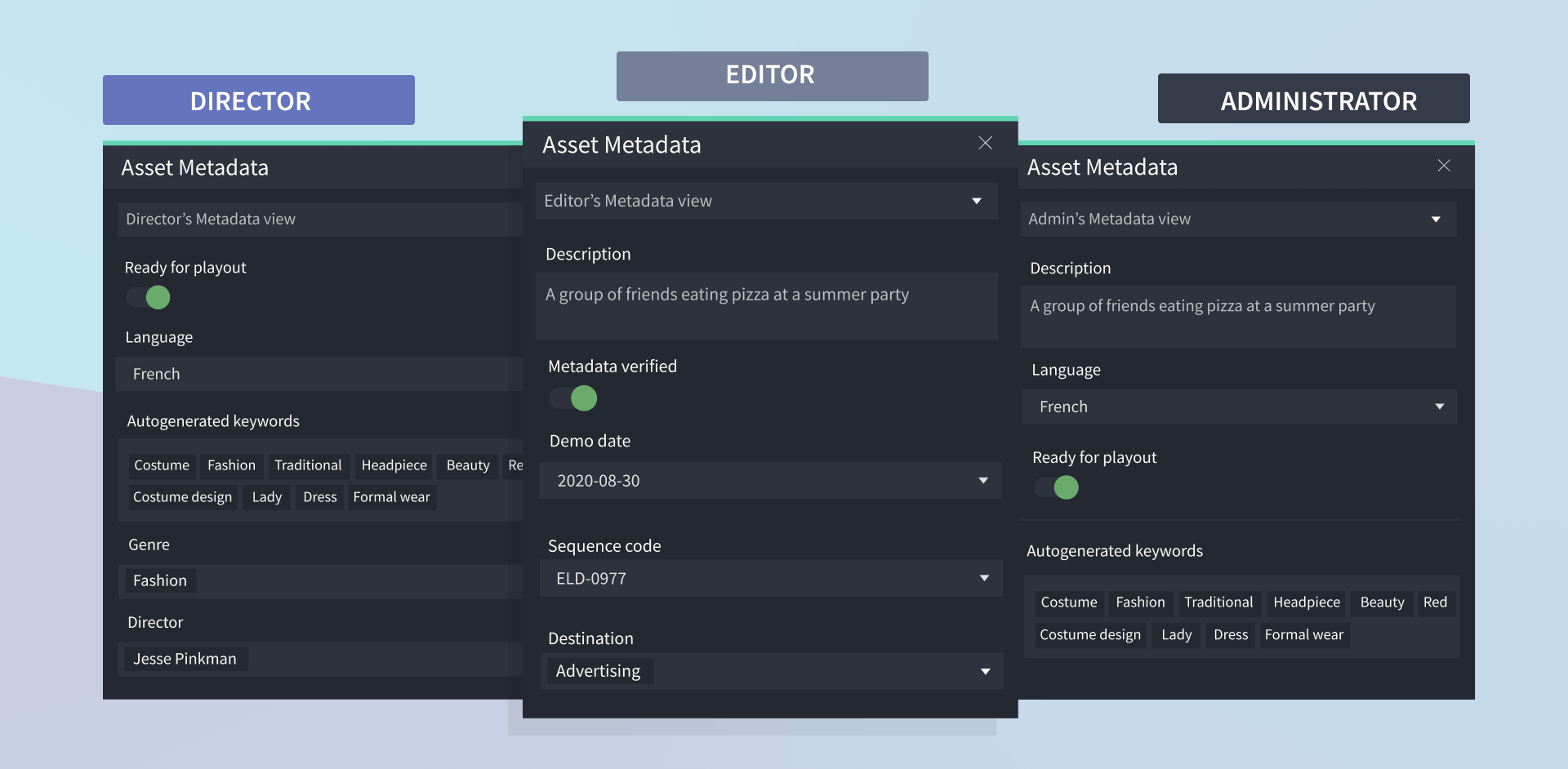Viewport: 1568px width, 769px height.
Task: Click the Fashion genre tag
Action: point(160,580)
